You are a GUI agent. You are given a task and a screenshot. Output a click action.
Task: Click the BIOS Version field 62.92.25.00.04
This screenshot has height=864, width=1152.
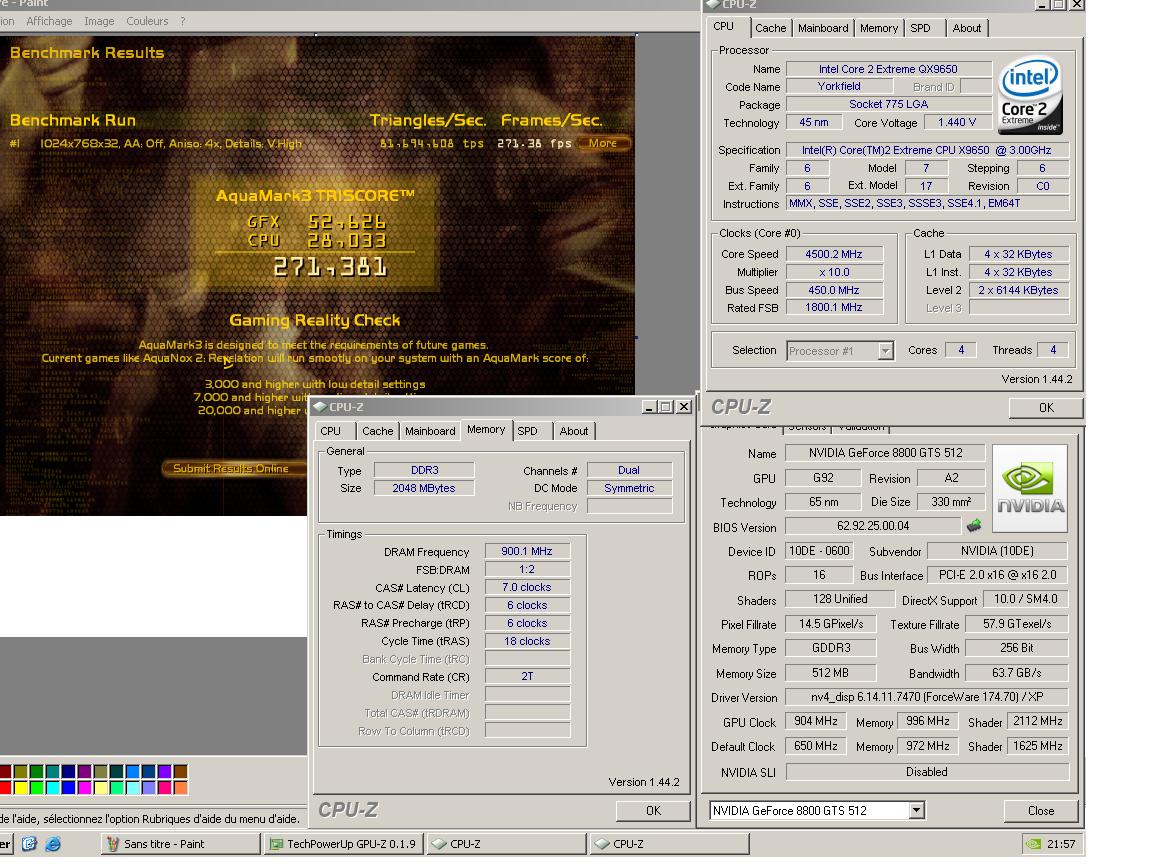point(873,526)
